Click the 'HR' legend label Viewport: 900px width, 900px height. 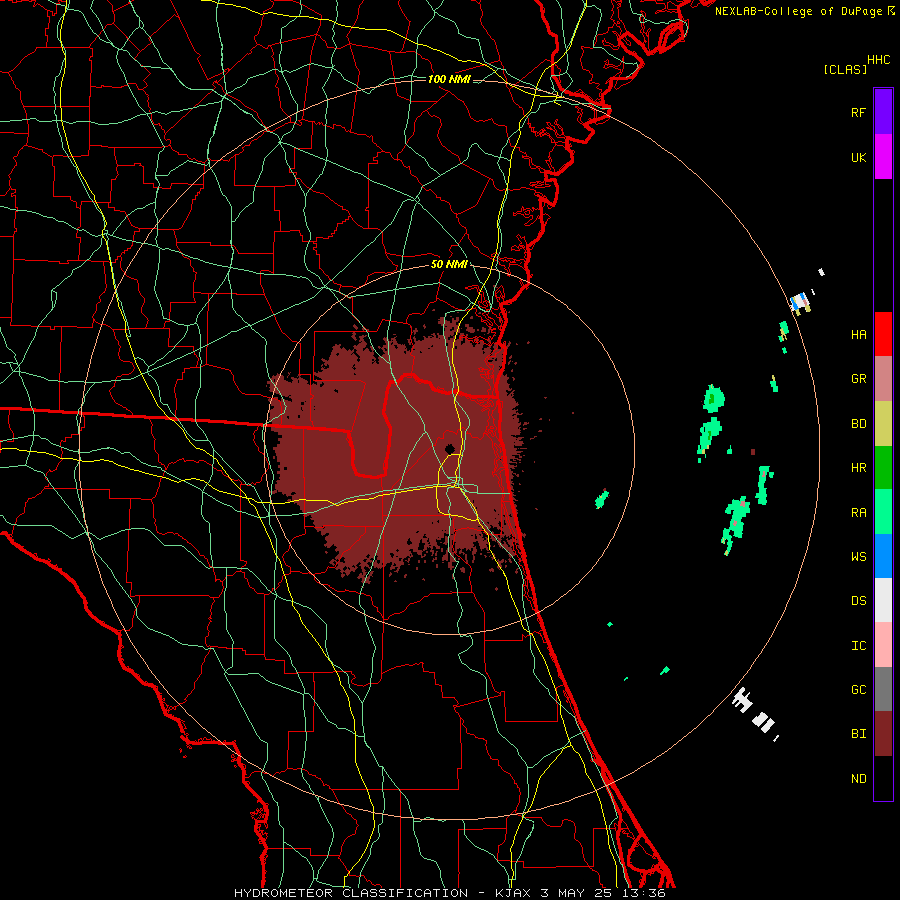pos(858,468)
